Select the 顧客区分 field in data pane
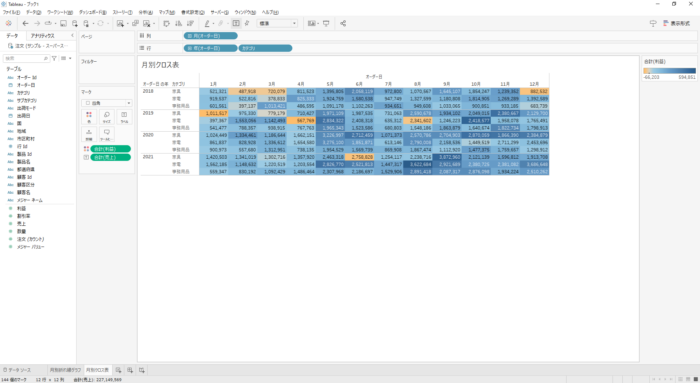This screenshot has width=700, height=383. coord(26,185)
